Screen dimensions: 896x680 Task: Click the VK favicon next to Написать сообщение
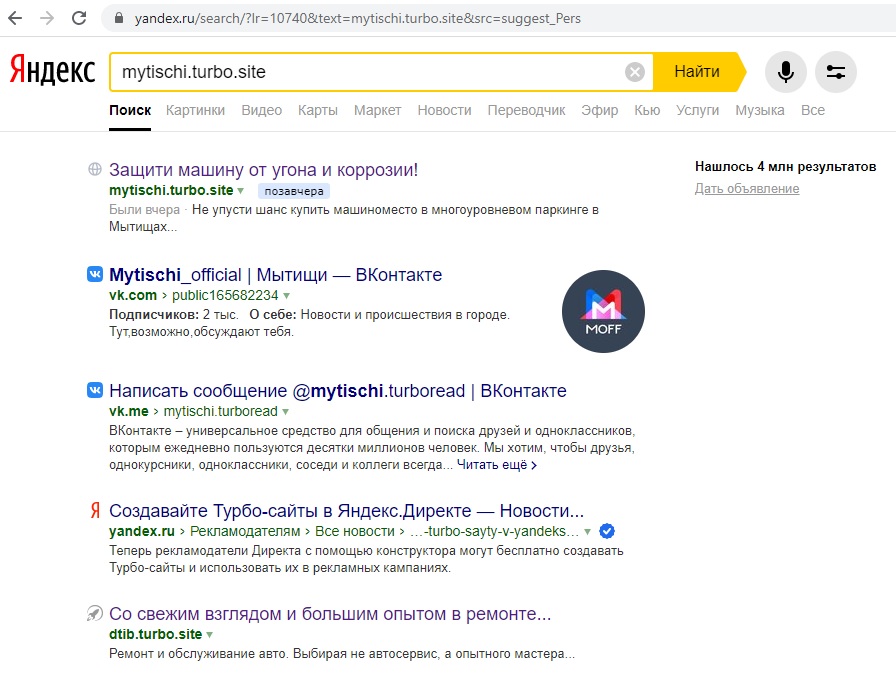click(95, 390)
